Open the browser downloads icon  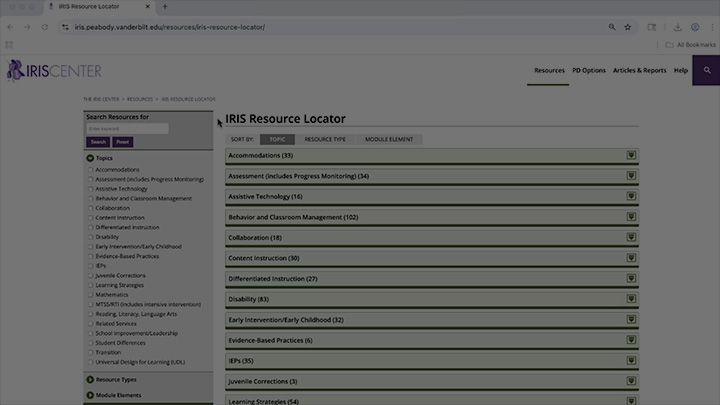tap(679, 27)
